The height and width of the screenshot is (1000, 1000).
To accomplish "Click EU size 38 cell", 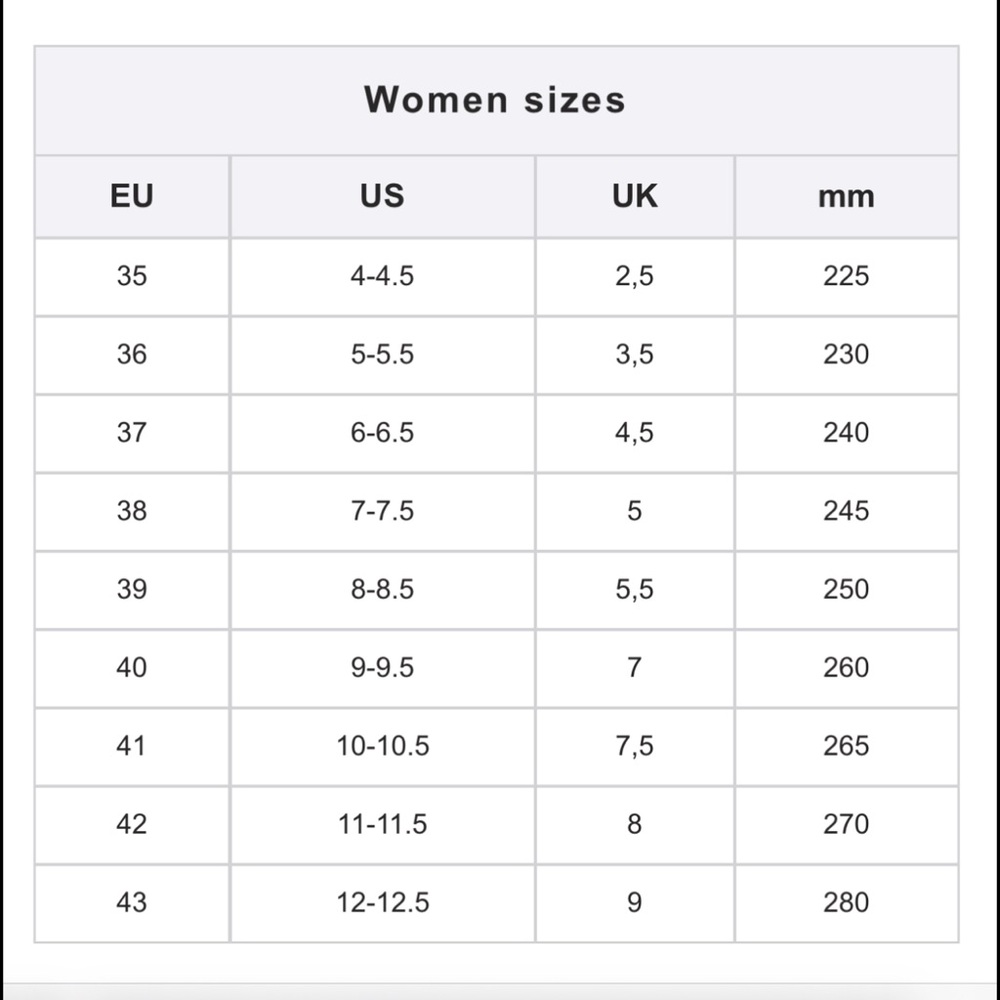I will click(x=132, y=511).
